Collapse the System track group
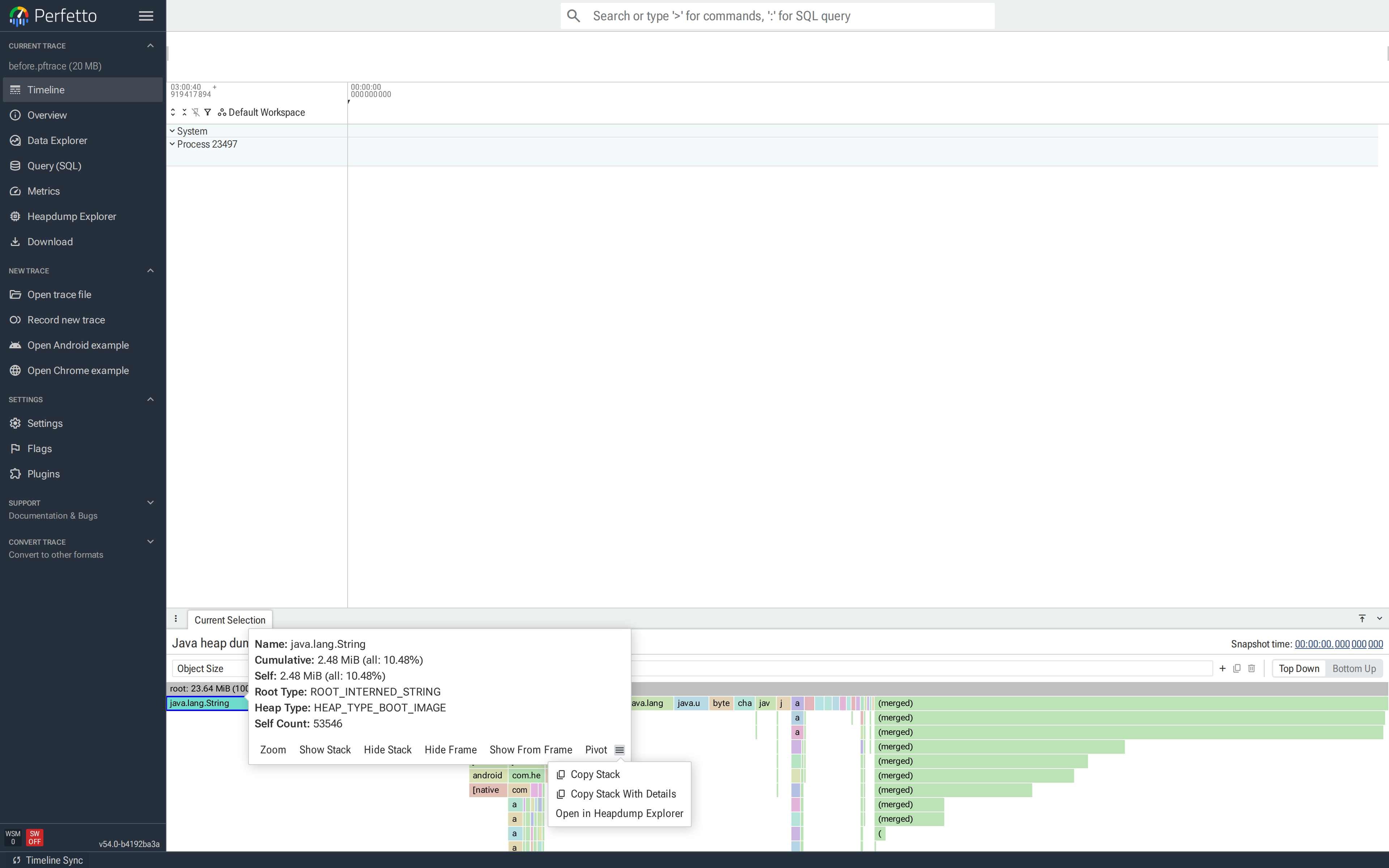Viewport: 1389px width, 868px height. click(x=172, y=131)
